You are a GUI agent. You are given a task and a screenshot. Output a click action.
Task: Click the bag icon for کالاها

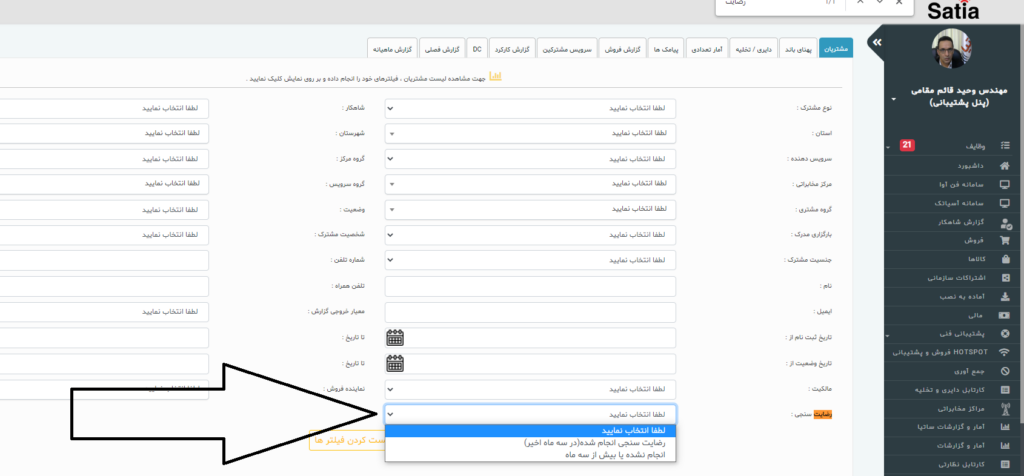[x=1005, y=259]
